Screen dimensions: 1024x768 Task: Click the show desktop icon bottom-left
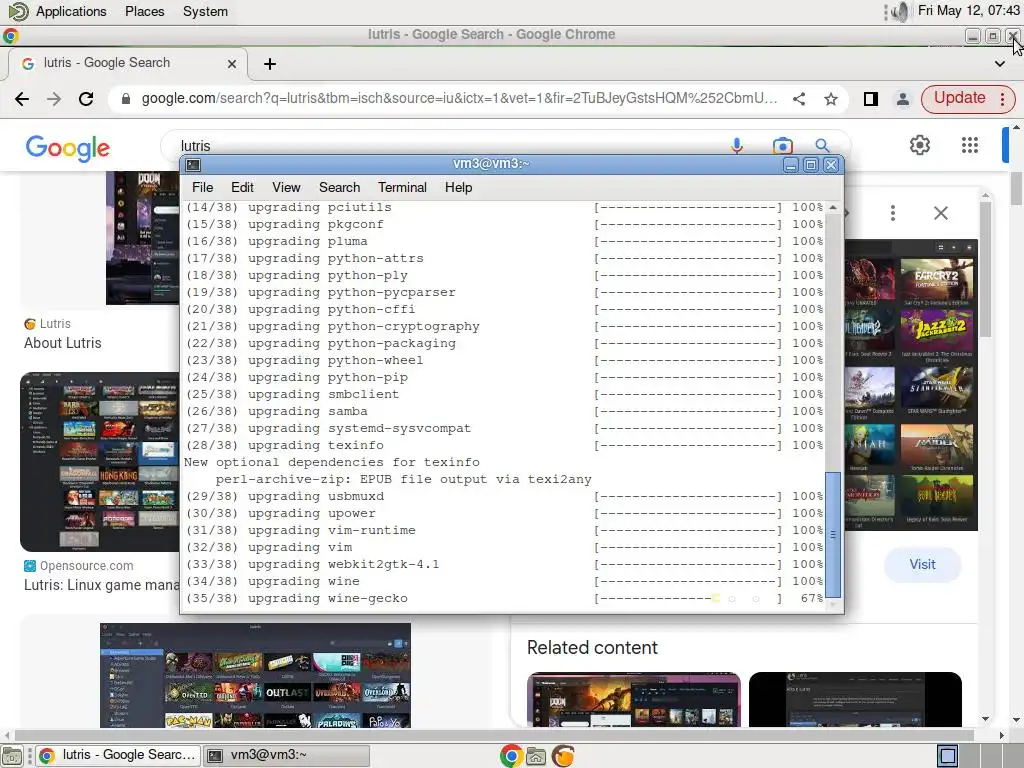(x=12, y=756)
